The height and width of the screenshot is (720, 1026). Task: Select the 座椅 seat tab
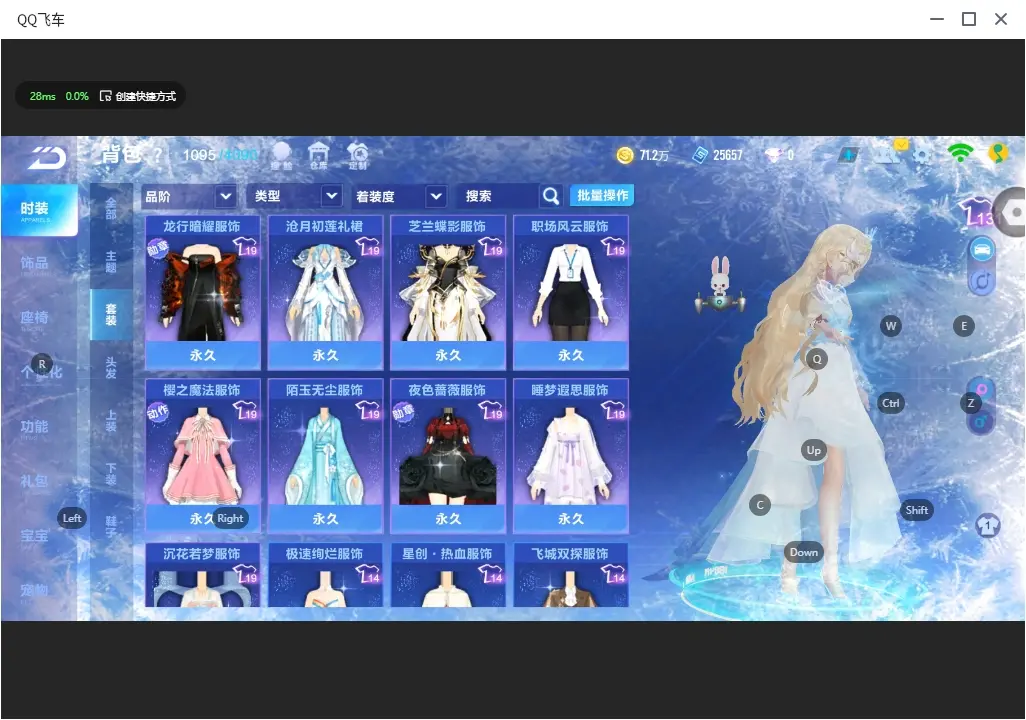coord(34,319)
